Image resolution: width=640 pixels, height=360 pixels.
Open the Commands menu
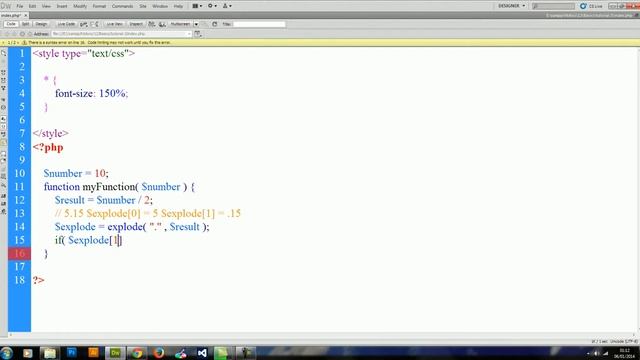(x=122, y=6)
